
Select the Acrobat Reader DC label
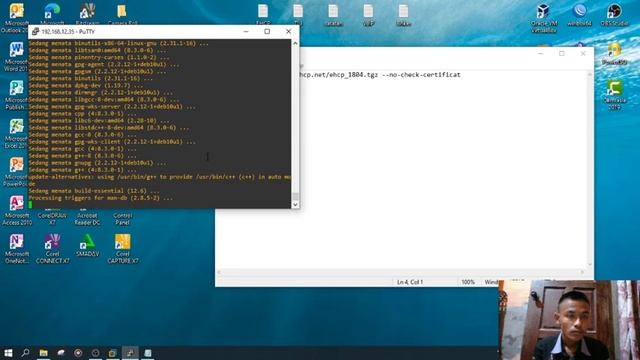(87, 219)
